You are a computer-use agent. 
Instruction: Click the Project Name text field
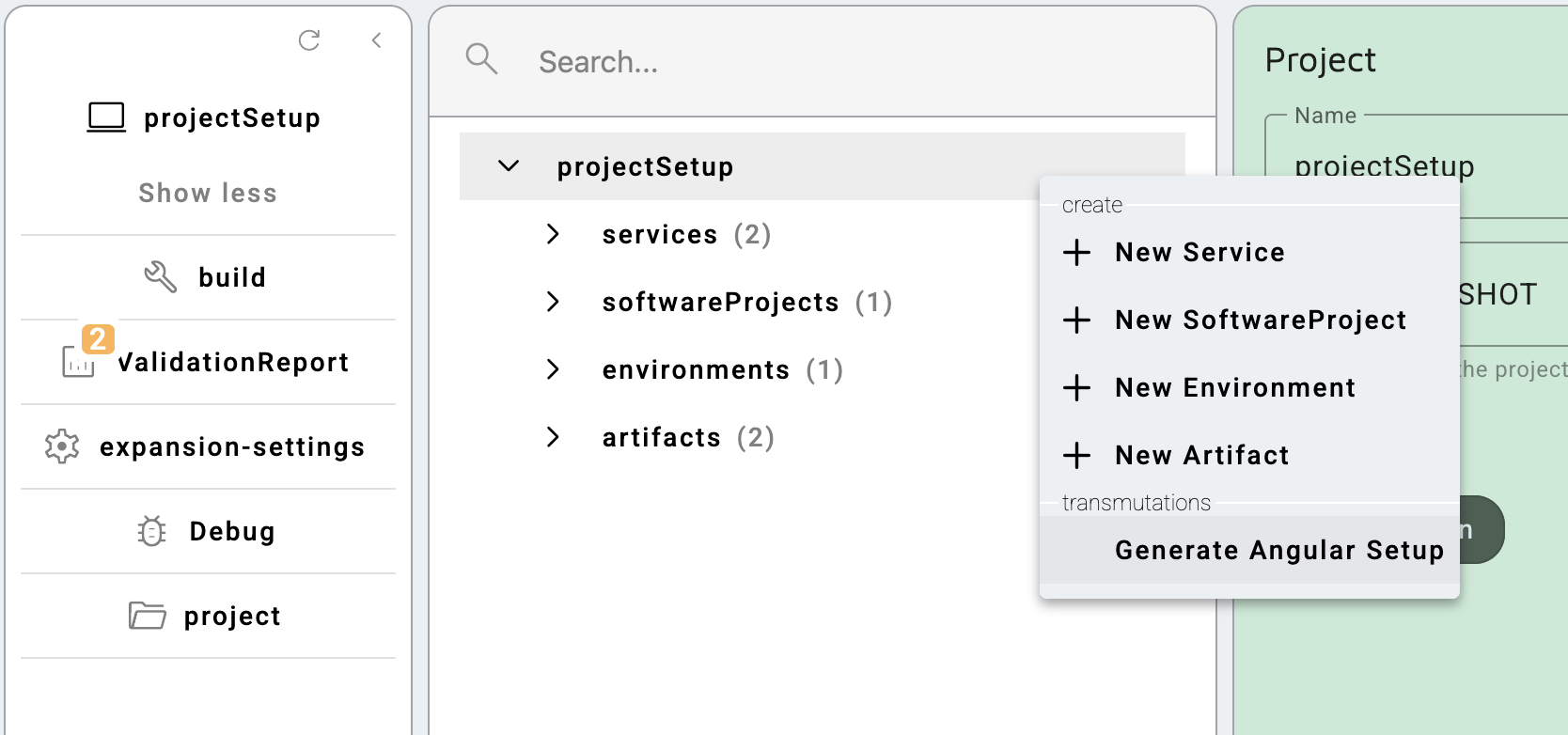[x=1417, y=166]
